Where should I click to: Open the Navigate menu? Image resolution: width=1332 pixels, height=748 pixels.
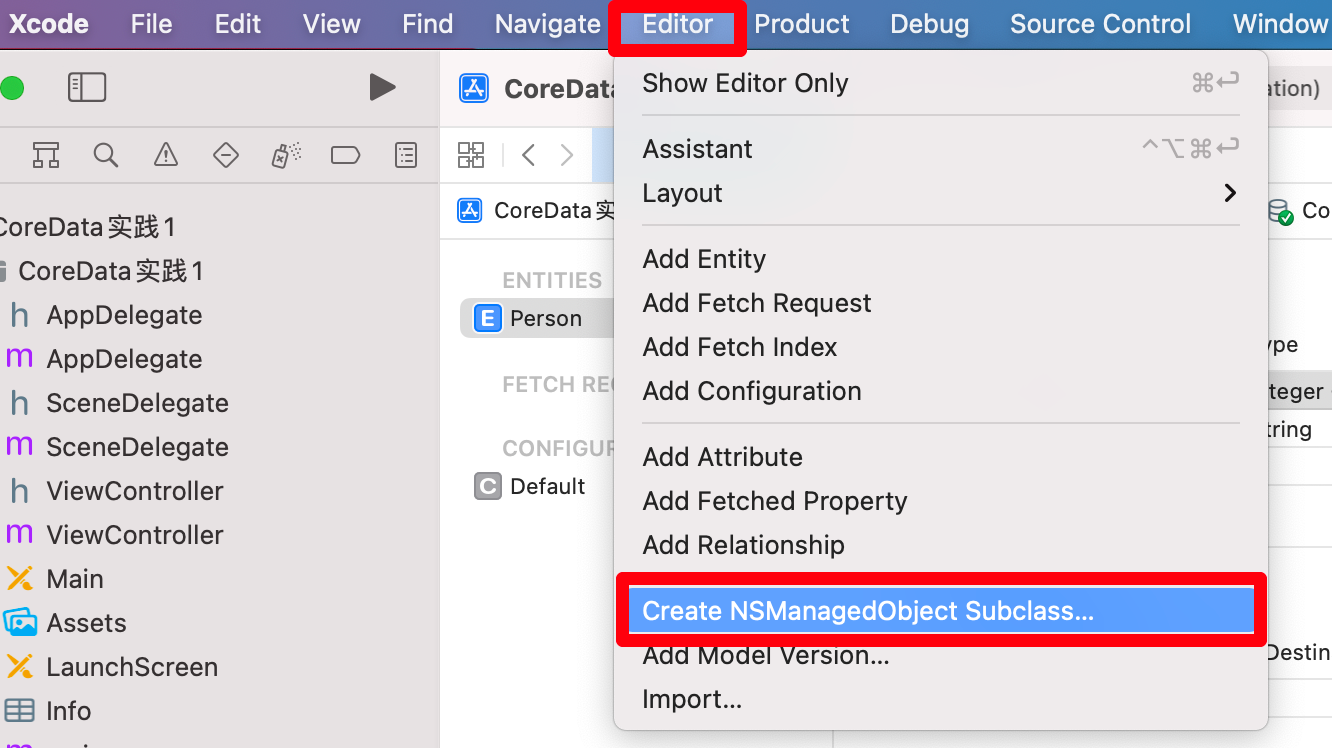pos(548,24)
